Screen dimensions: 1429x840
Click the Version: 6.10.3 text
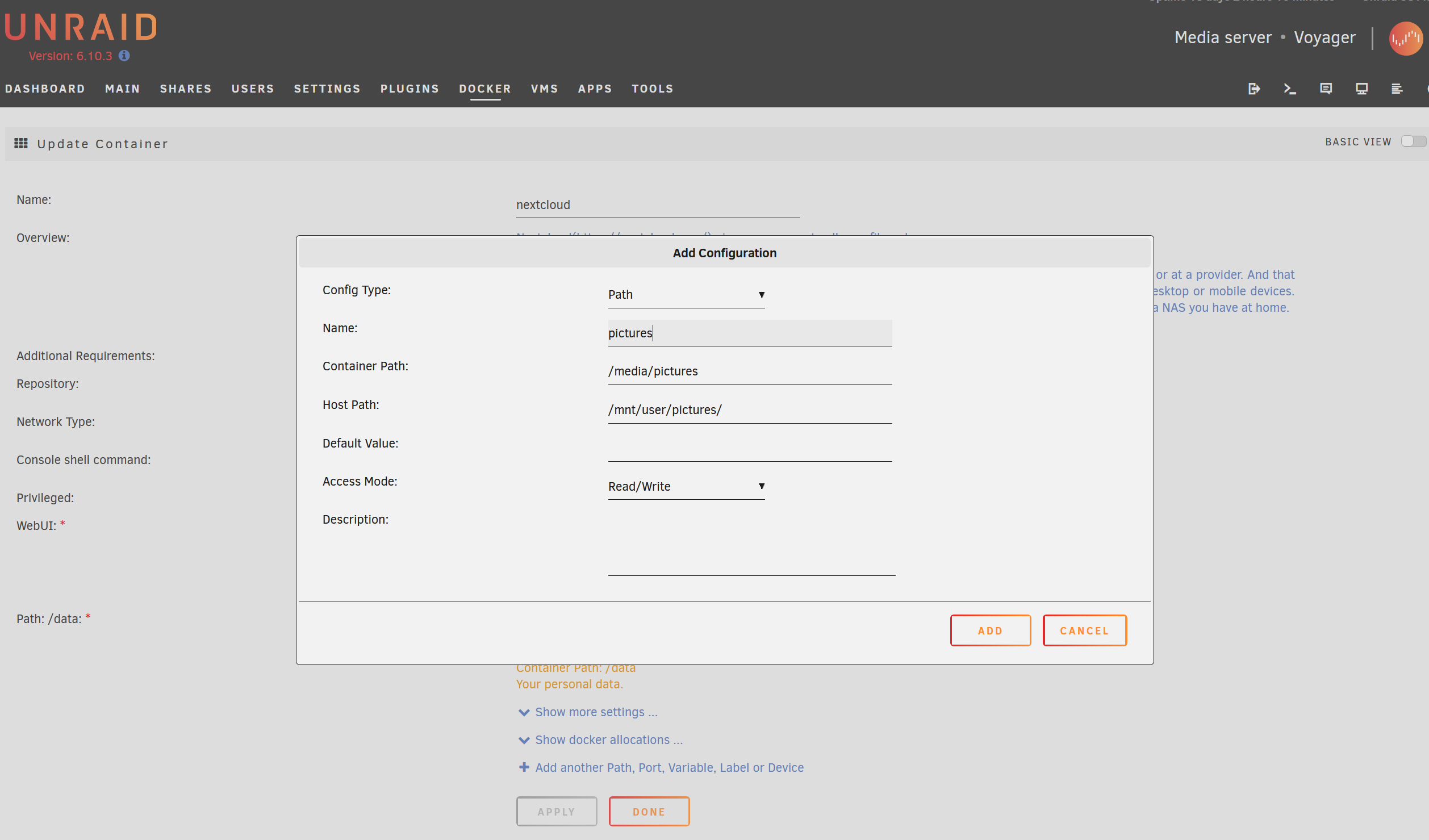(x=70, y=56)
